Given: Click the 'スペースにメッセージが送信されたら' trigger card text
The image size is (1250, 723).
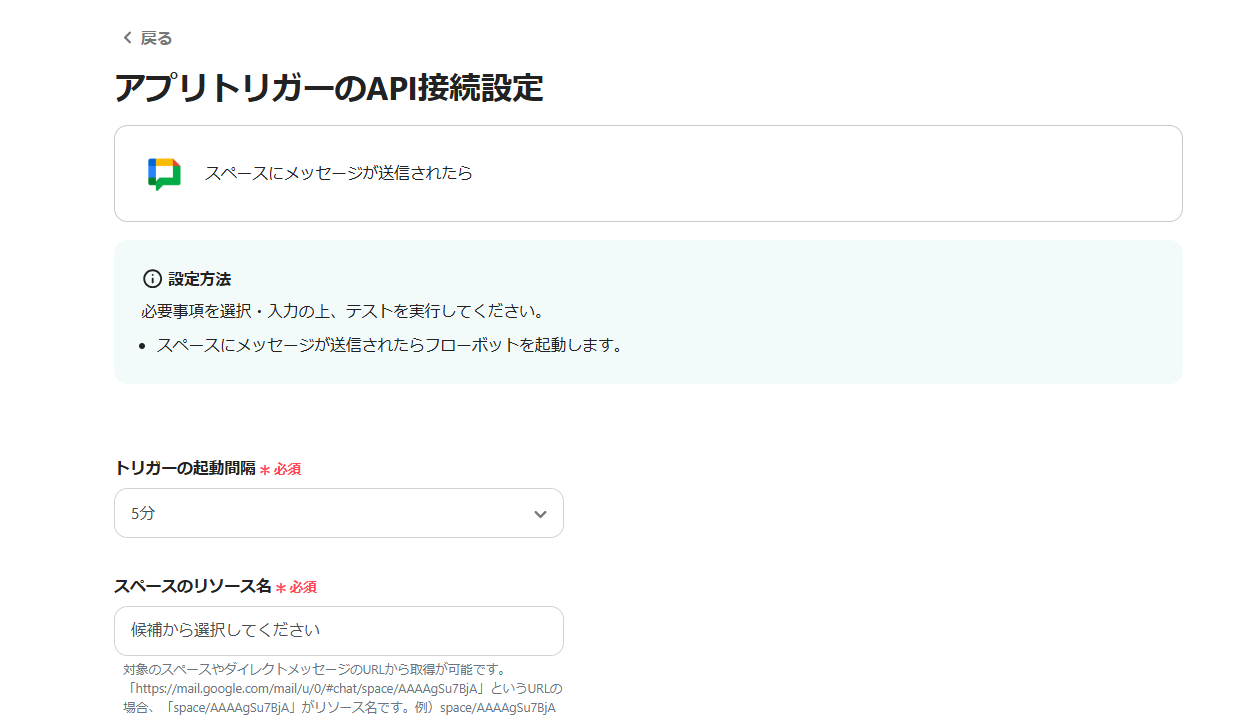Looking at the screenshot, I should tap(339, 173).
